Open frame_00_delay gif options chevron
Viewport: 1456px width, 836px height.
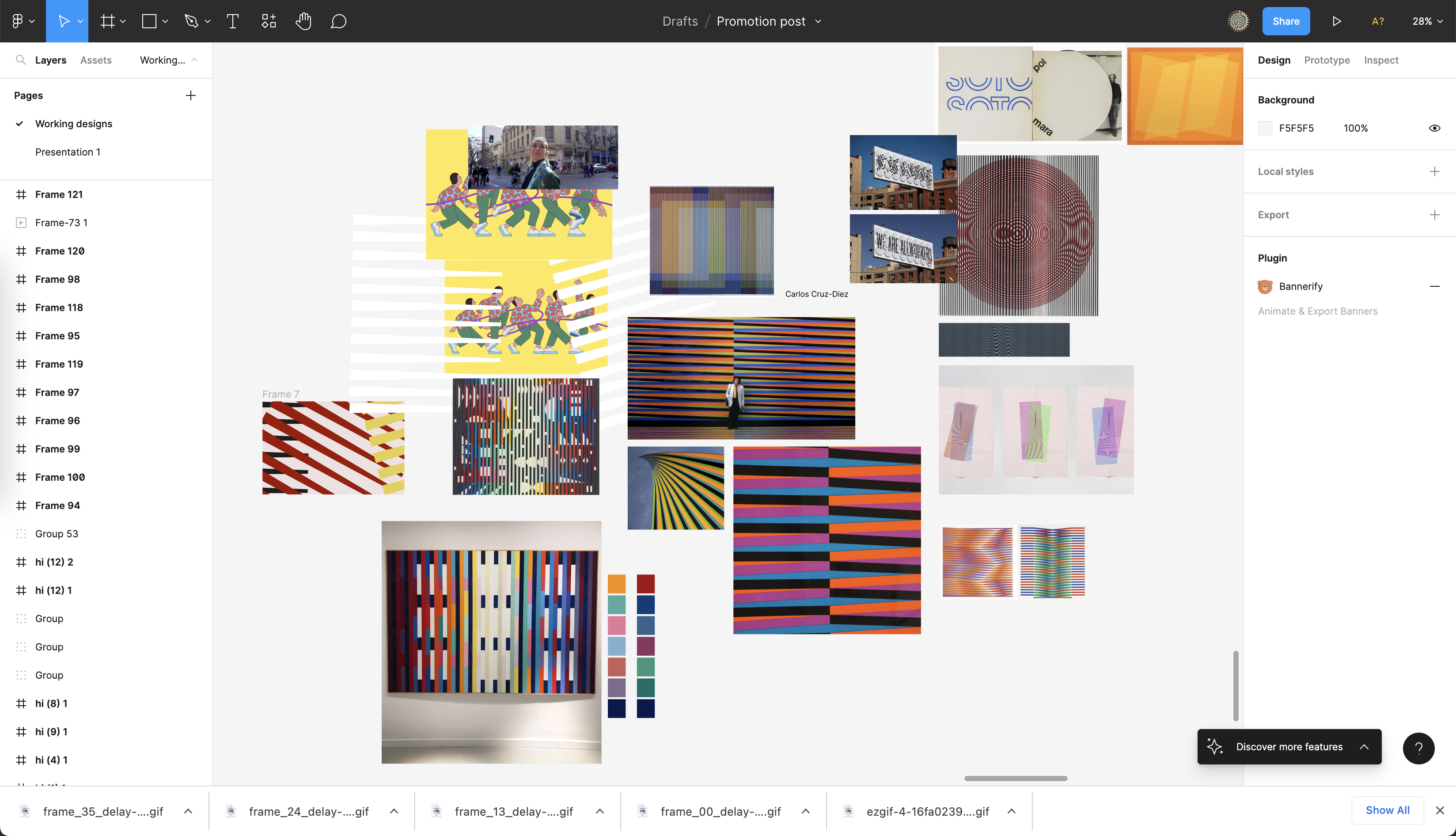coord(806,811)
